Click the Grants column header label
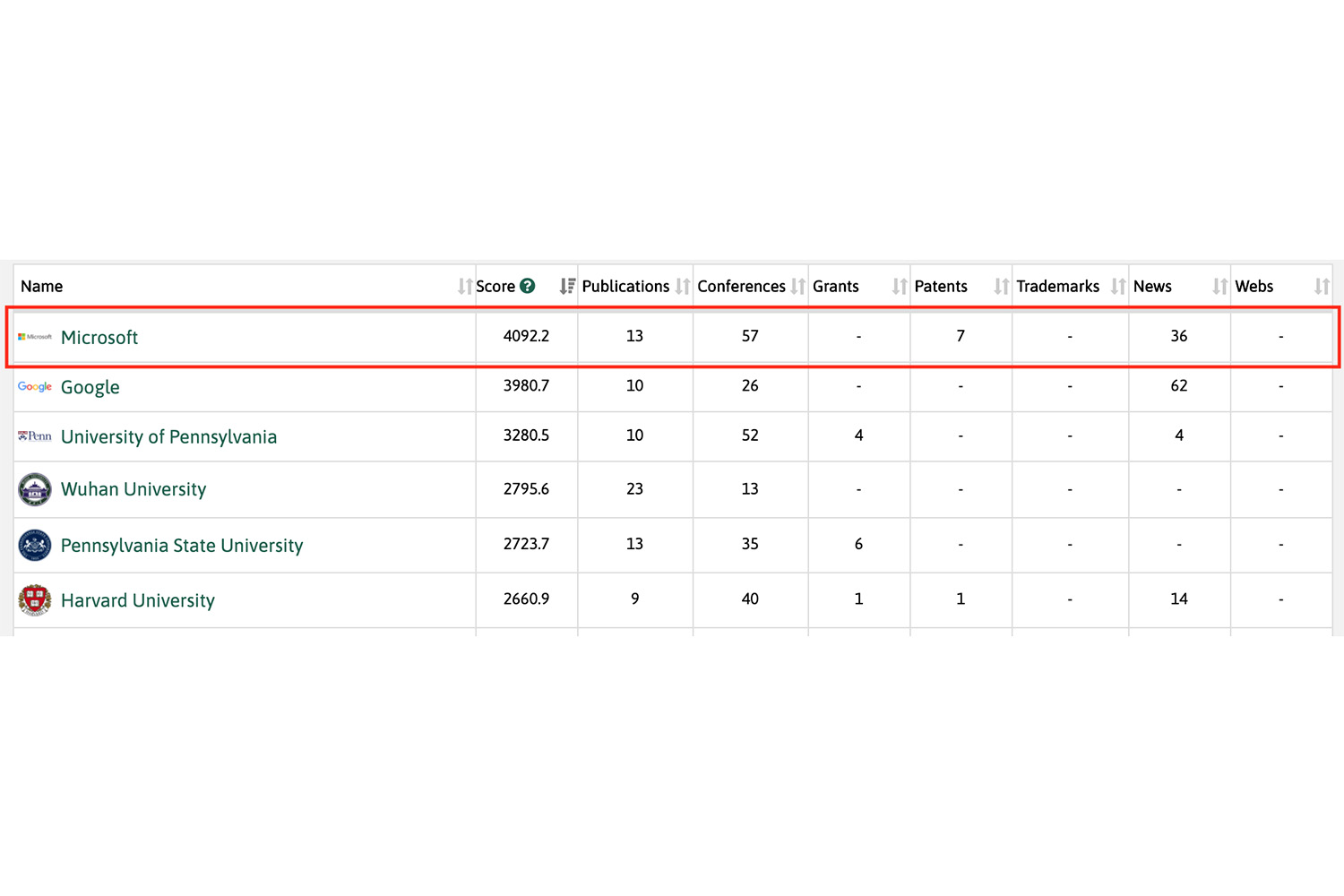 pos(836,287)
